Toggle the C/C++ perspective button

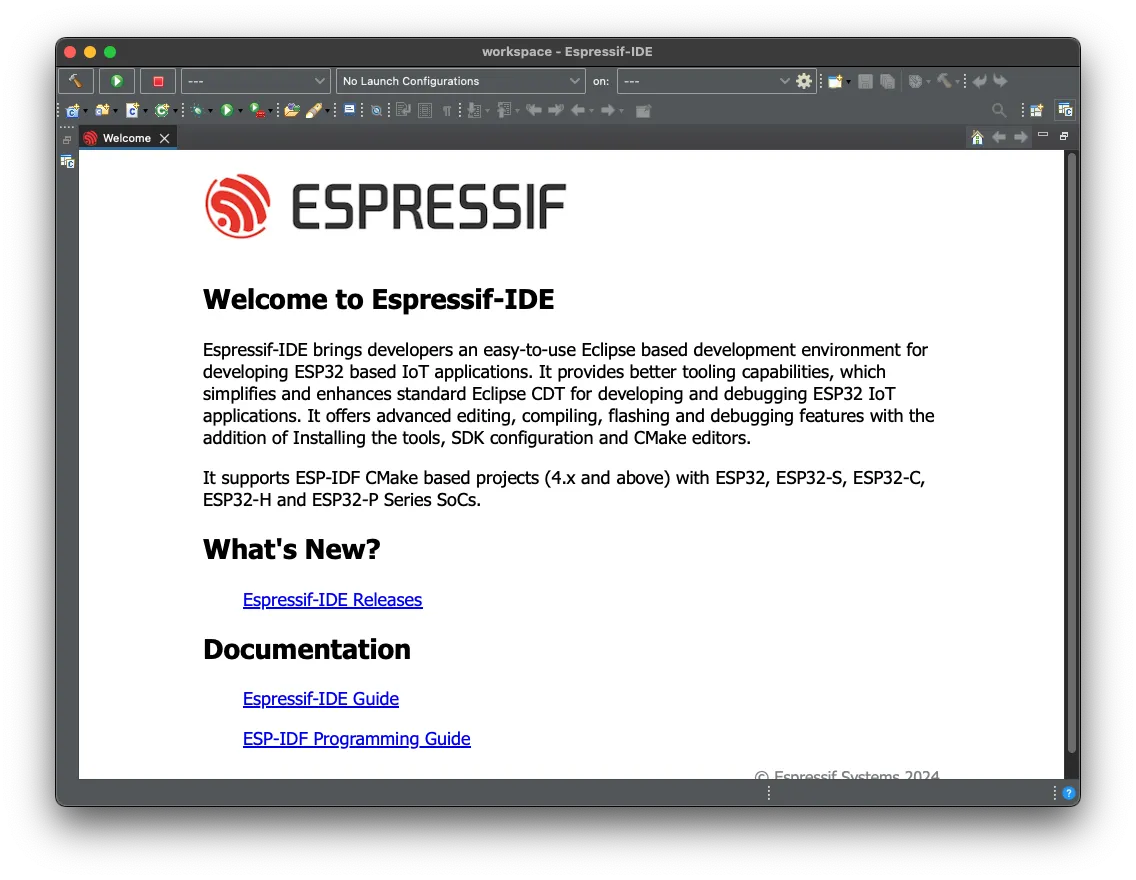point(1065,110)
